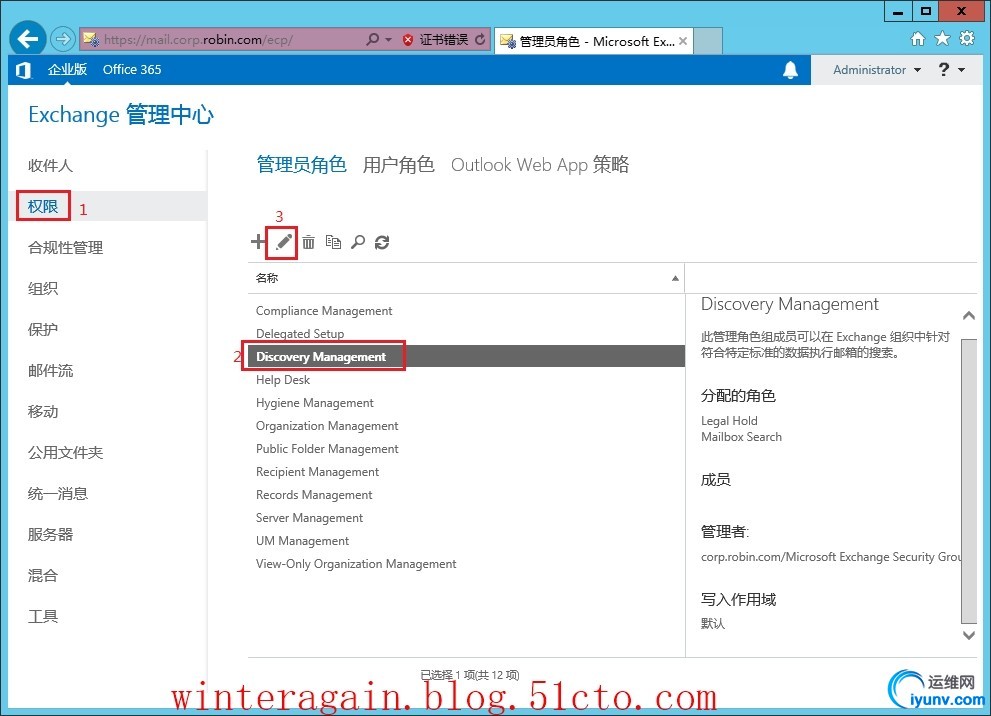Open the 合规性管理 navigation section
The image size is (991, 716).
tap(66, 248)
